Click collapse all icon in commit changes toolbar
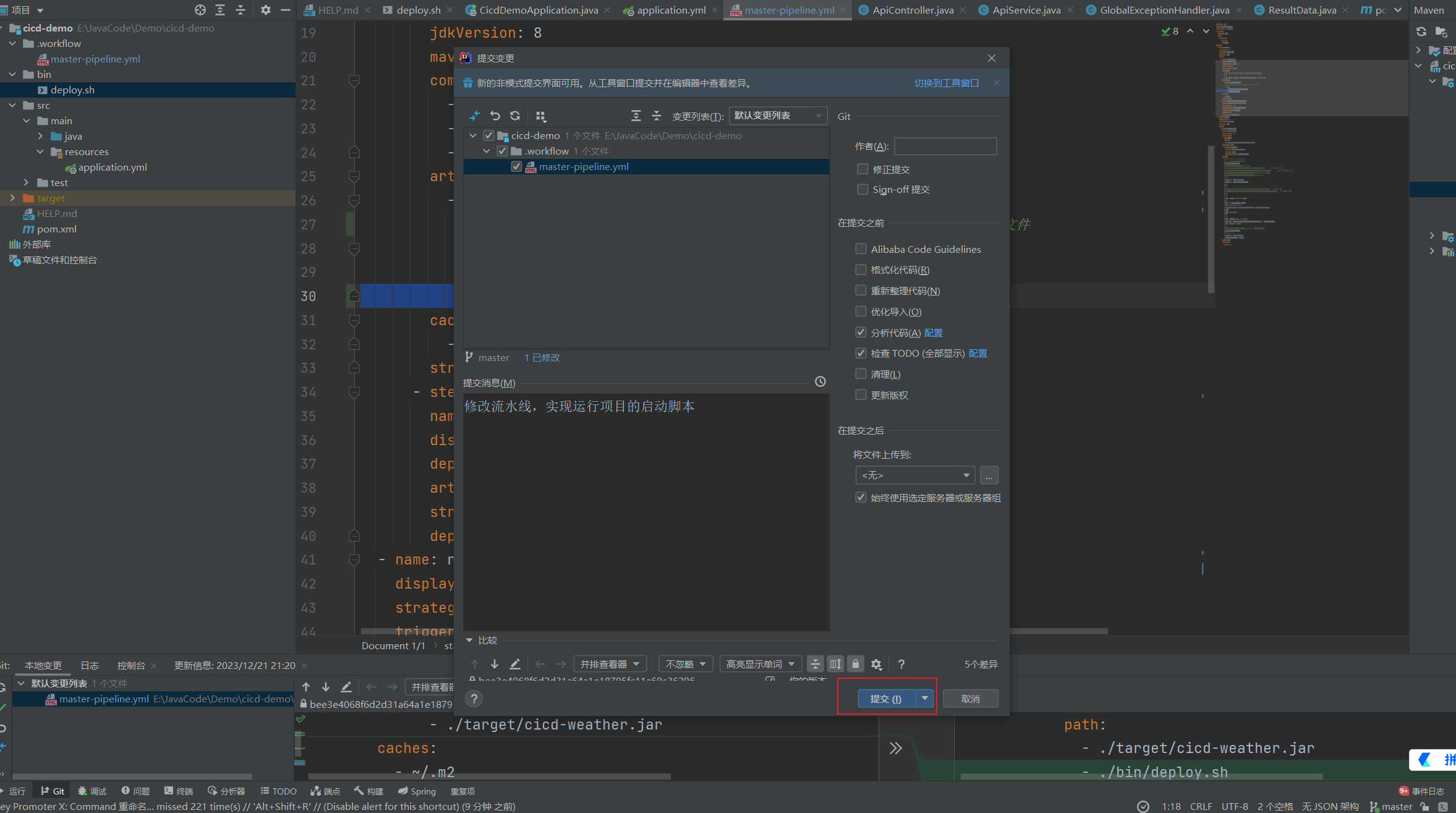This screenshot has width=1456, height=813. coord(657,116)
